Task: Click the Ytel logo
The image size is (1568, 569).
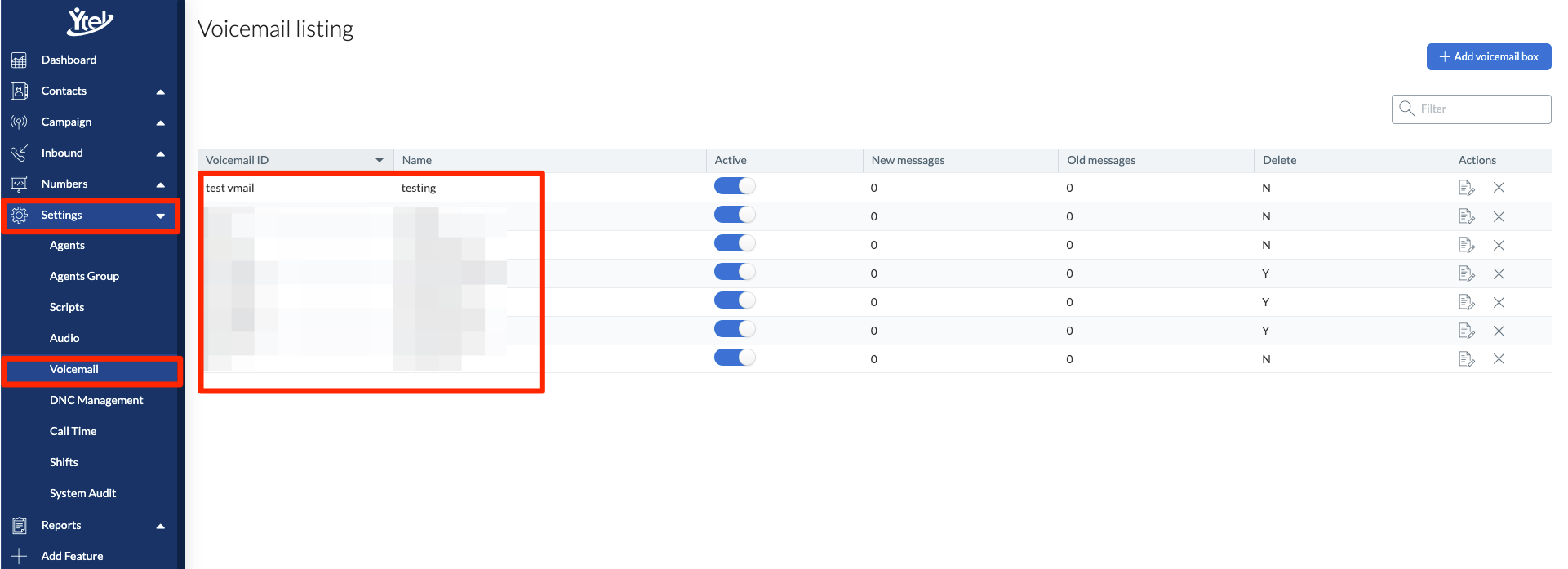Action: click(90, 21)
